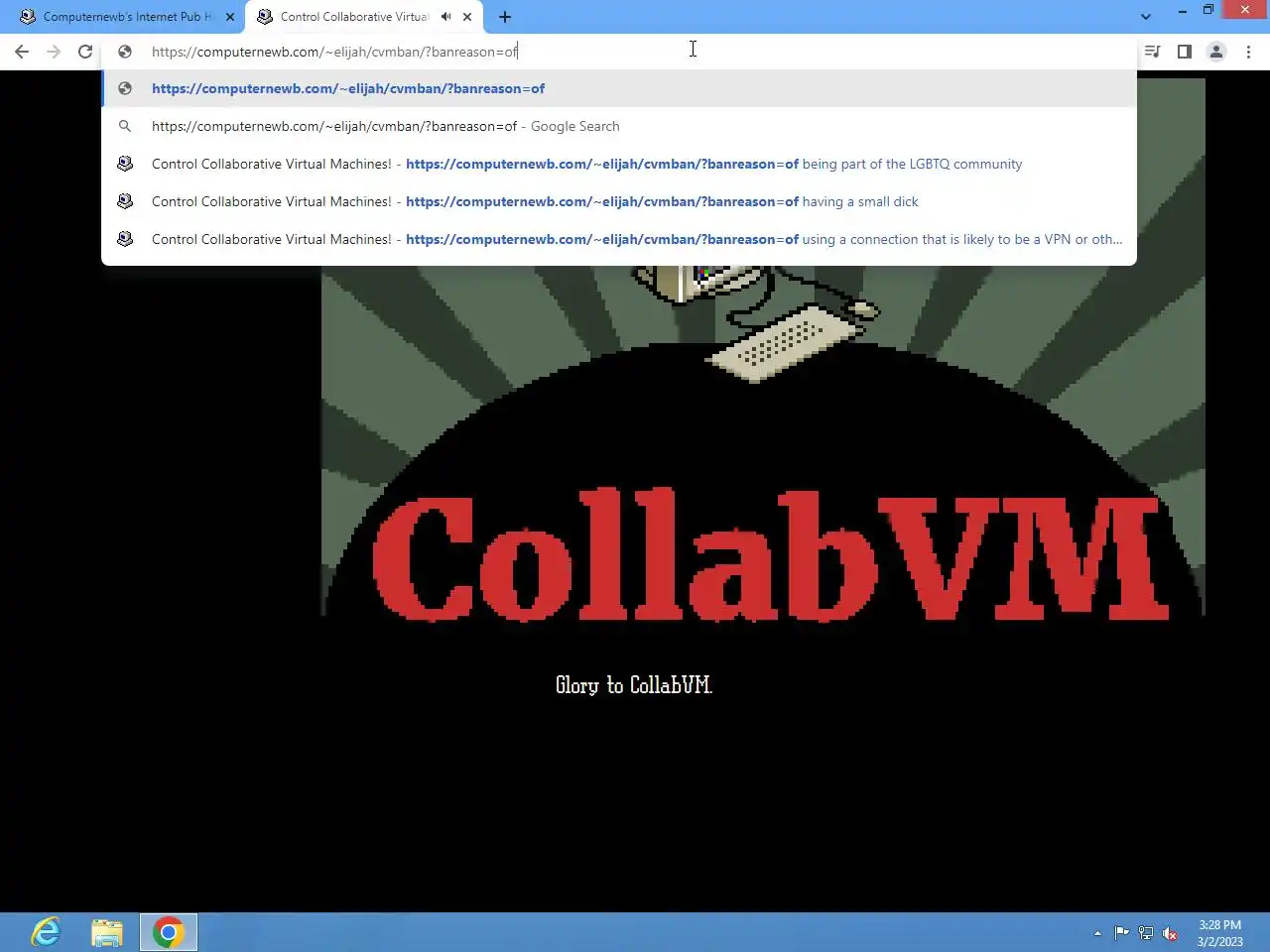The image size is (1270, 952).
Task: Click the forward navigation arrow
Action: tap(54, 52)
